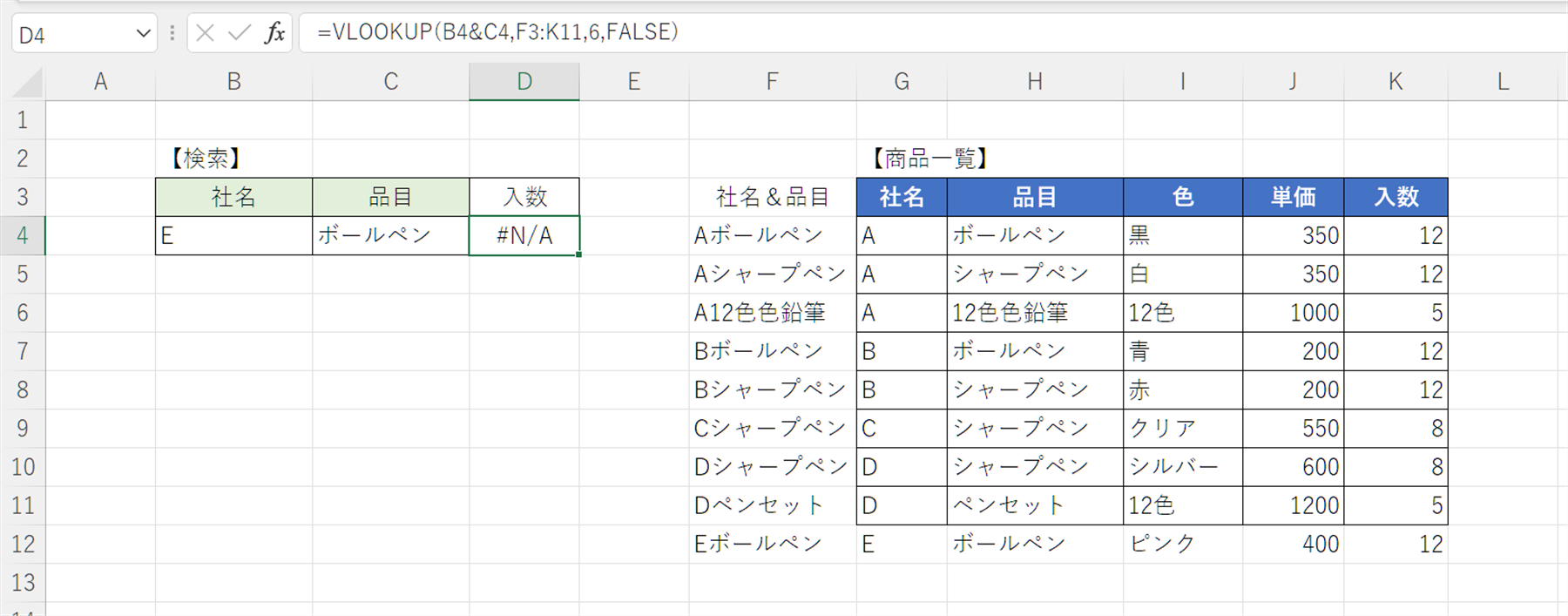Image resolution: width=1568 pixels, height=616 pixels.
Task: Select column A header
Action: (101, 82)
